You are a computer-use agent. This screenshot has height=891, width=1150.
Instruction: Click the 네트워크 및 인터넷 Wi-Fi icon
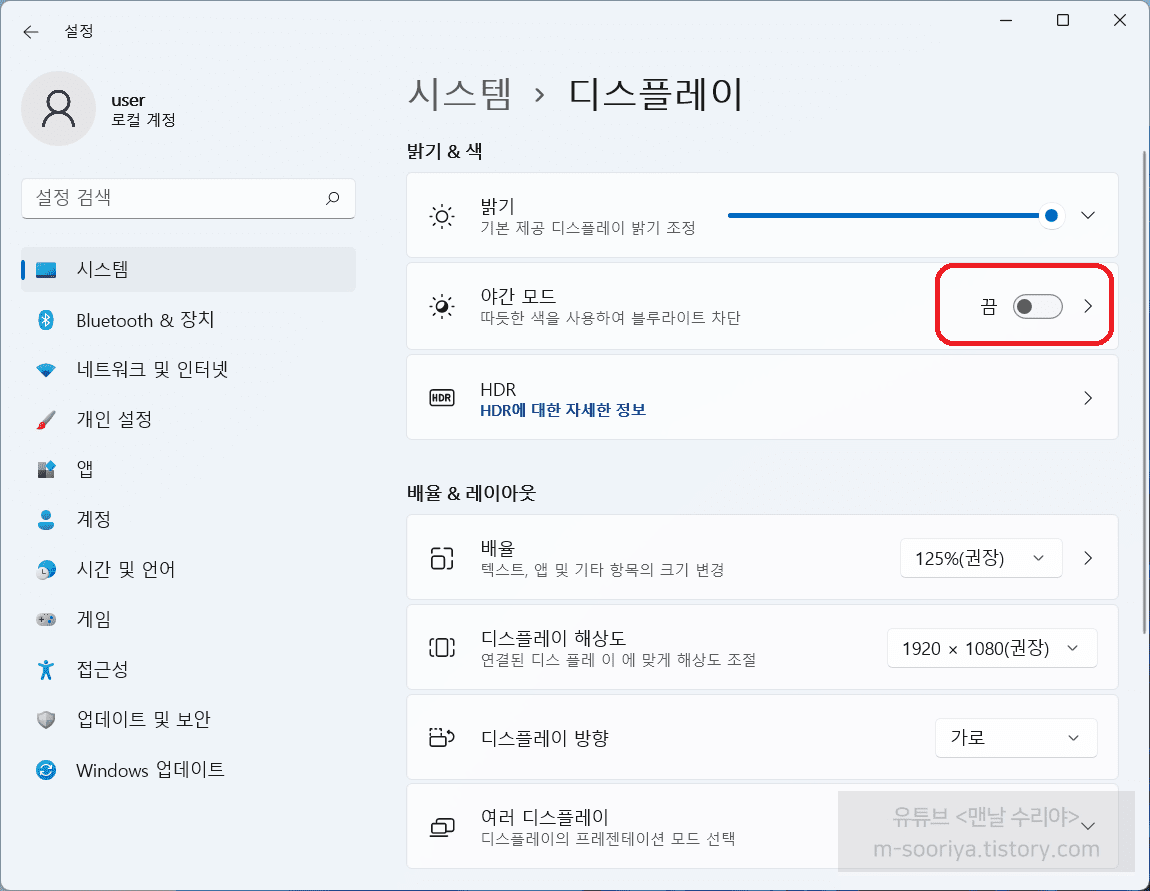[x=46, y=370]
